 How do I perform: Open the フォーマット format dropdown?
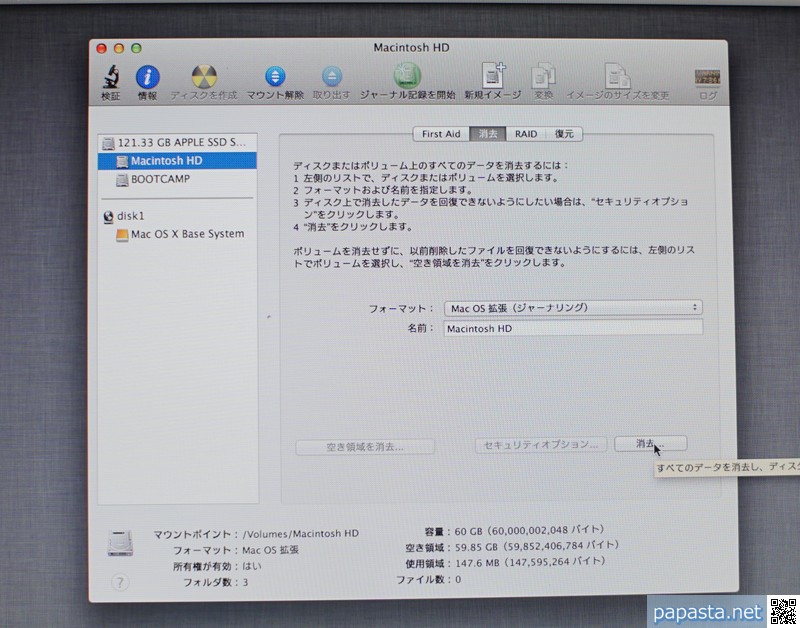[x=573, y=308]
